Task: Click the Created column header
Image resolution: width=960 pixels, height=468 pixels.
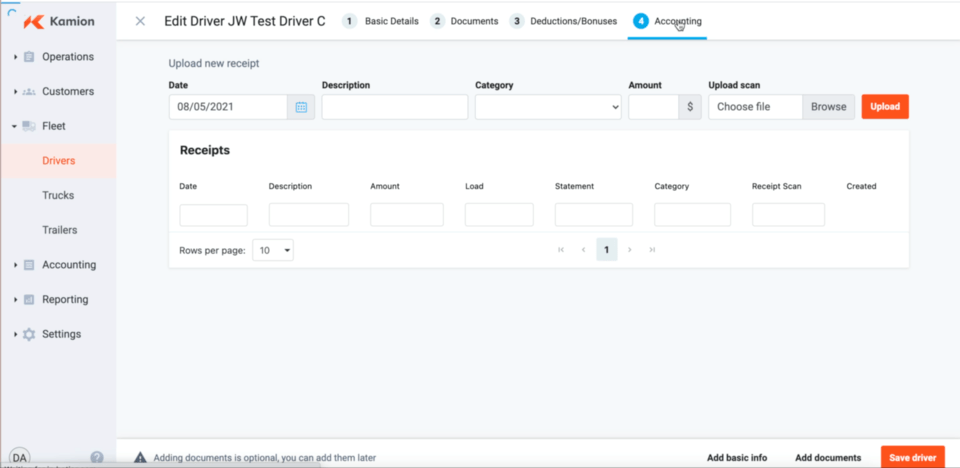Action: (861, 186)
